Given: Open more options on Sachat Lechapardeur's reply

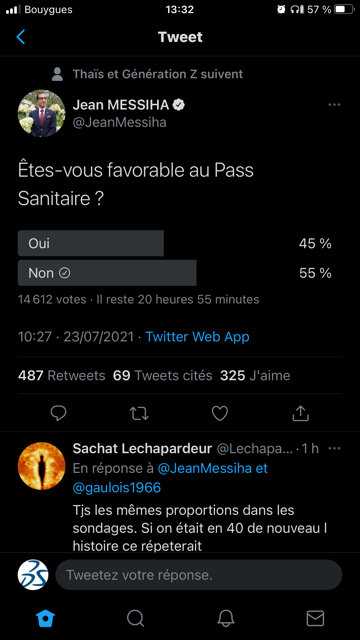Looking at the screenshot, I should pyautogui.click(x=334, y=449).
